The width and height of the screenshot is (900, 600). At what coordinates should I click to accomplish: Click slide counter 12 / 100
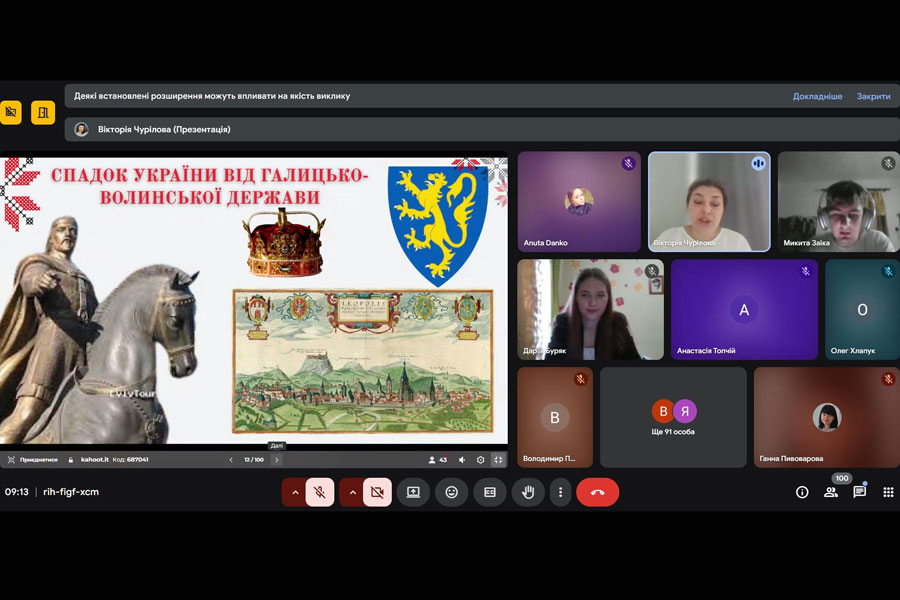[x=254, y=460]
